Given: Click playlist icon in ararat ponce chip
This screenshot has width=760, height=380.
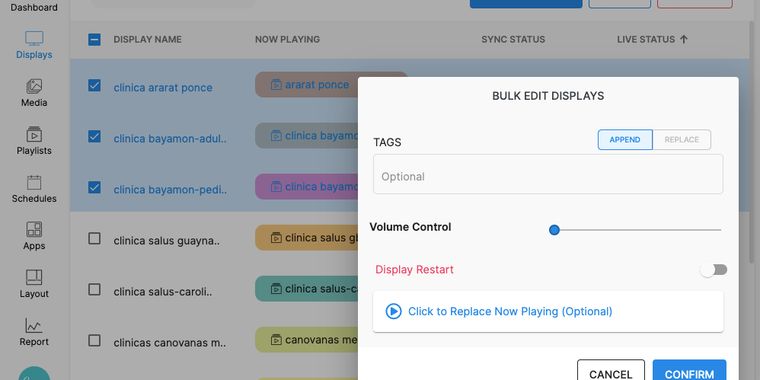Looking at the screenshot, I should 276,85.
